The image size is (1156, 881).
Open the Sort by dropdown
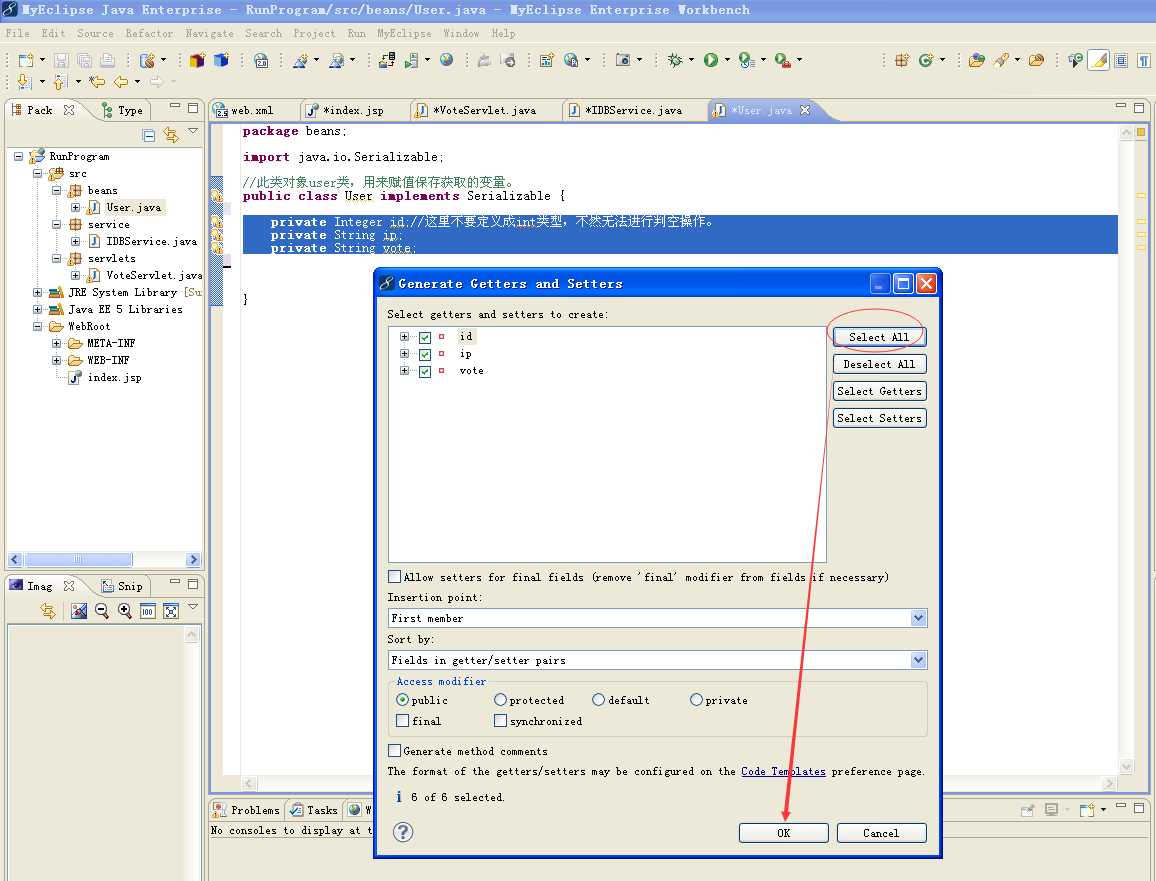point(918,660)
